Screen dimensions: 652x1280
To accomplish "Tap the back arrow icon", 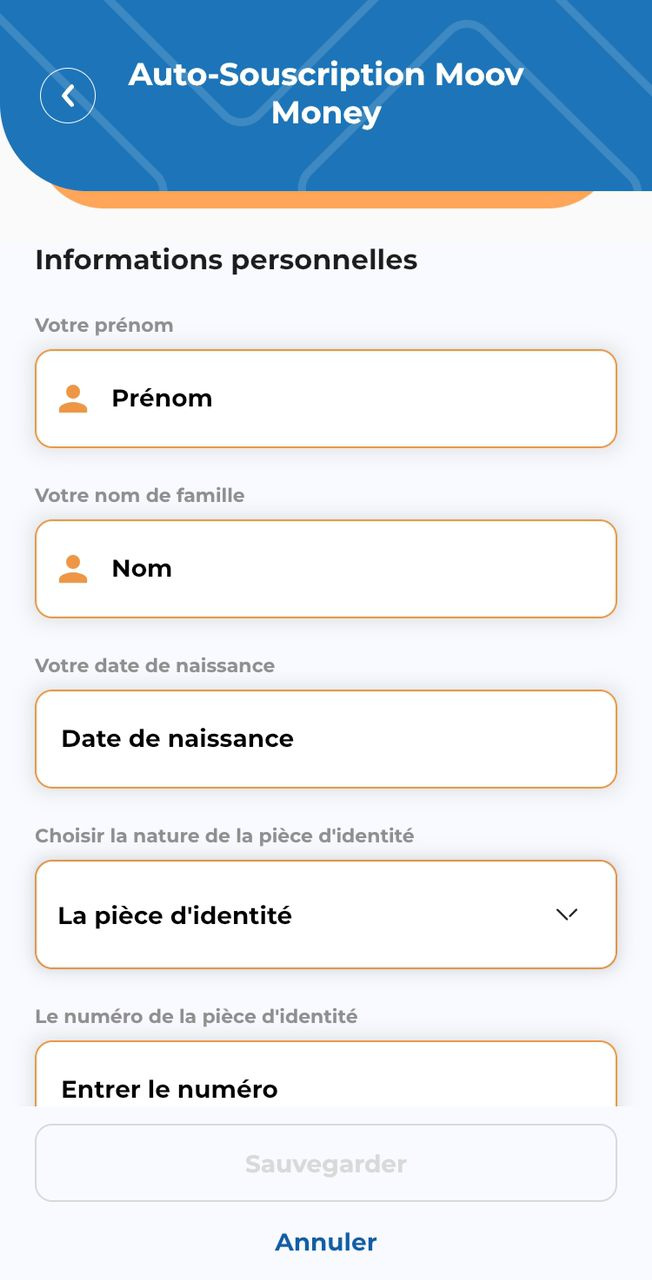I will click(68, 96).
